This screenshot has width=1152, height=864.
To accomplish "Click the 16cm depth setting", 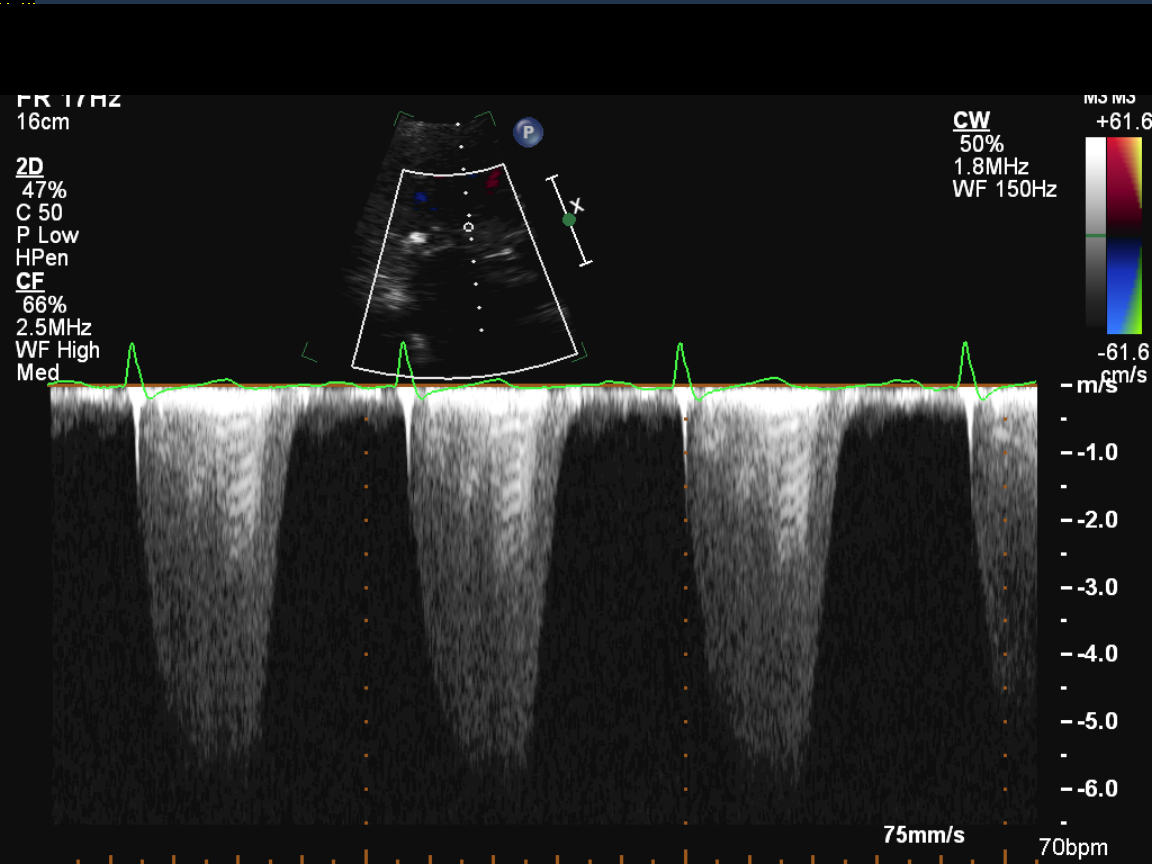I will [x=43, y=122].
